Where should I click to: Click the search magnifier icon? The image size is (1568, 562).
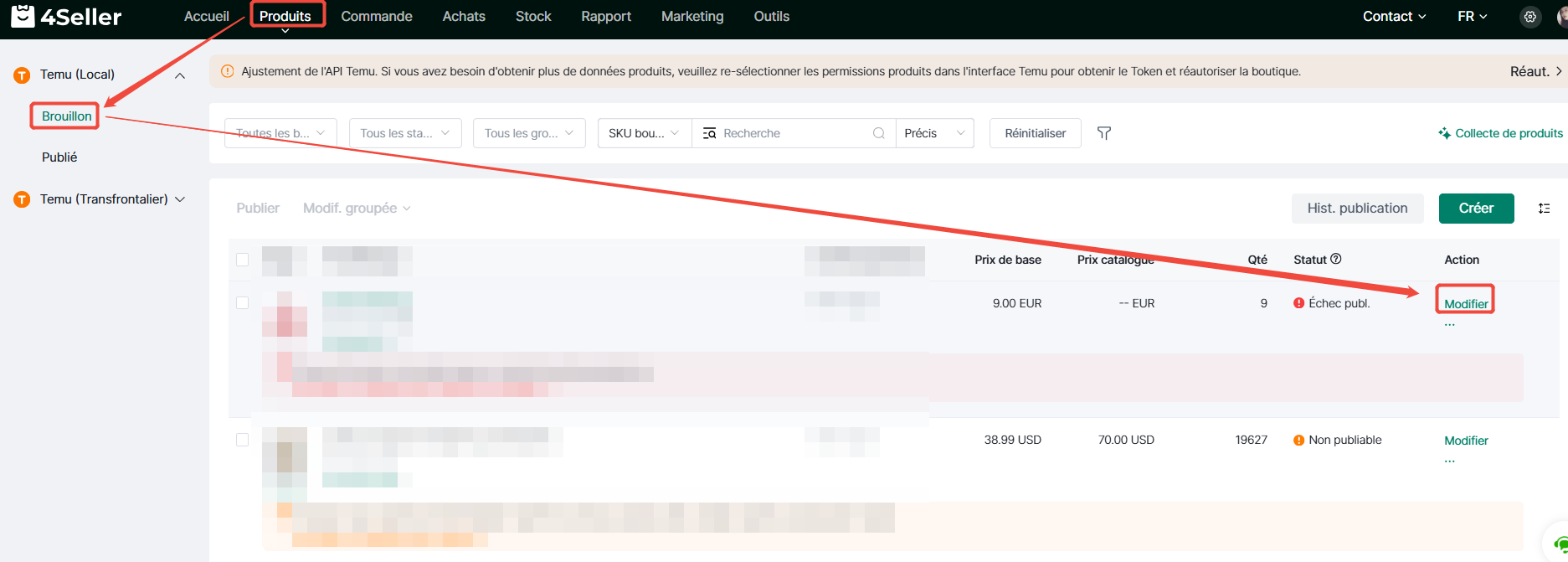click(879, 133)
